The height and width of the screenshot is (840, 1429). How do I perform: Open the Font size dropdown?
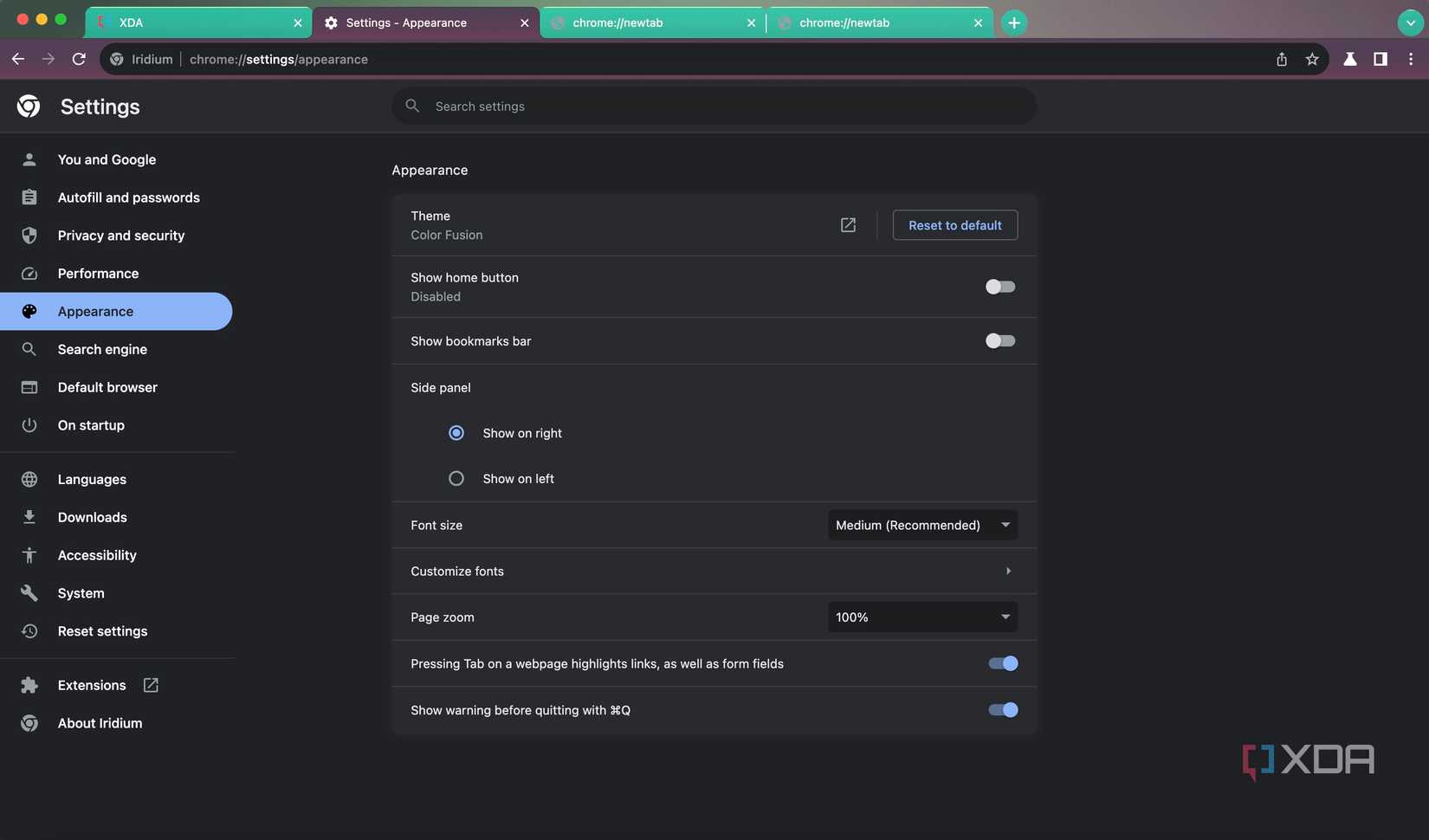point(922,525)
